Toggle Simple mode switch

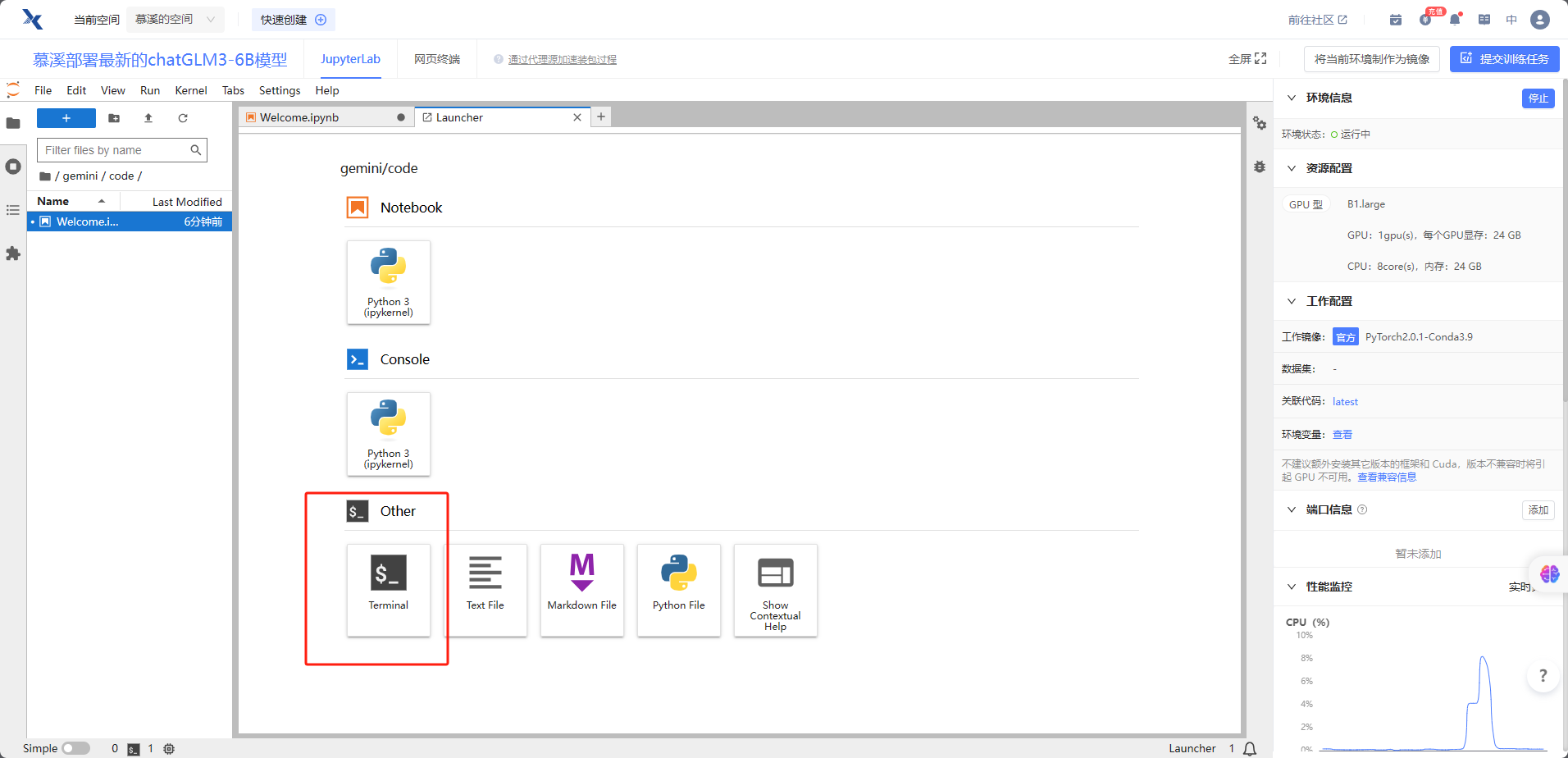click(x=75, y=748)
